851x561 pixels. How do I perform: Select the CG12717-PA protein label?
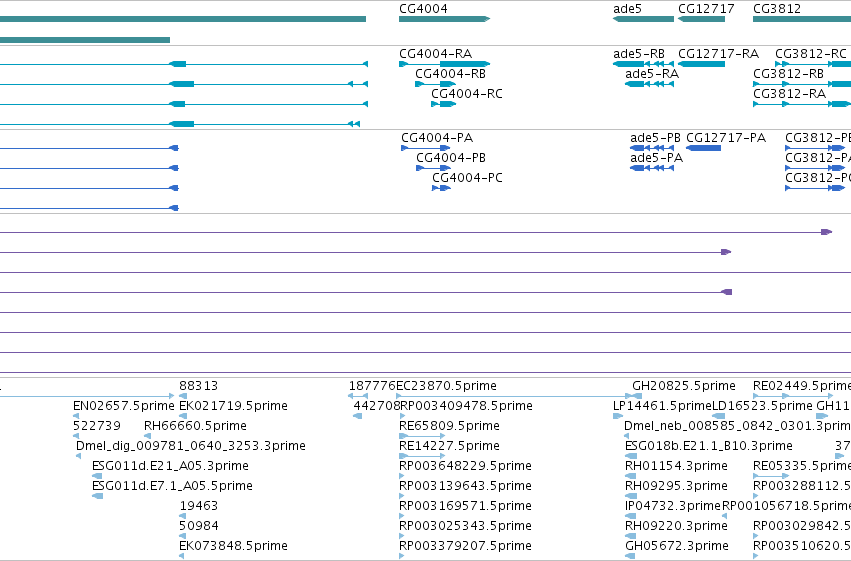(x=726, y=138)
